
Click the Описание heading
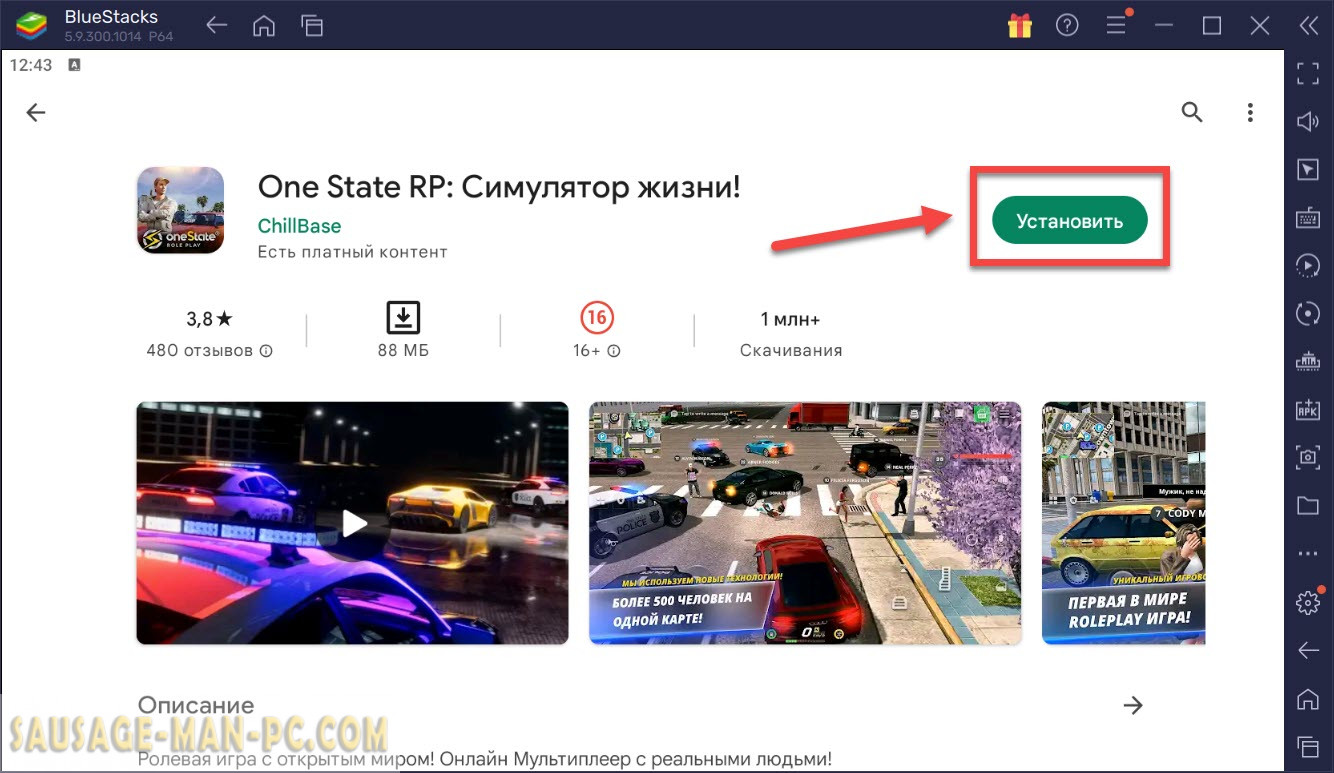tap(196, 706)
